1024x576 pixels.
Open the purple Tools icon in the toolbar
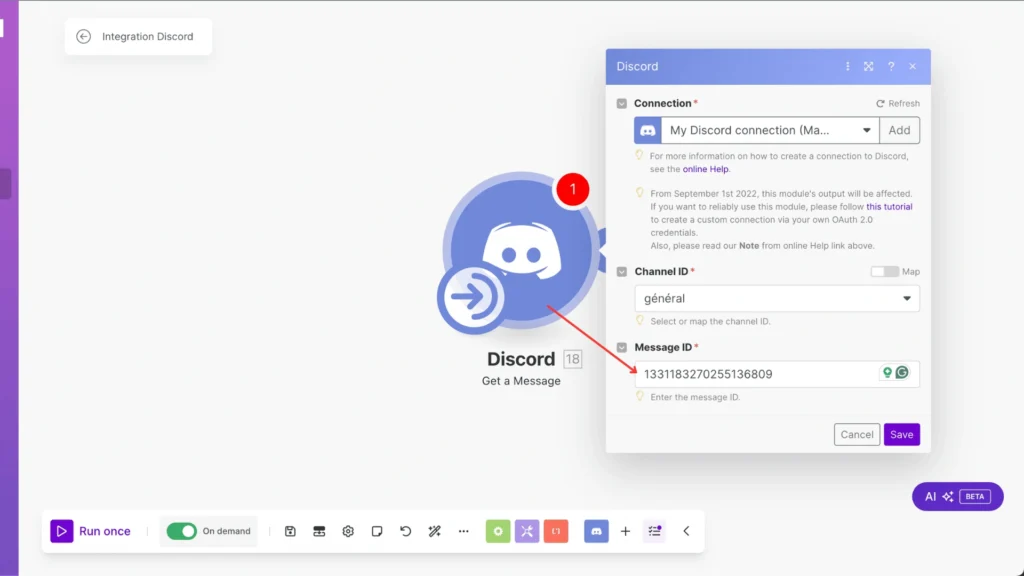[x=527, y=531]
